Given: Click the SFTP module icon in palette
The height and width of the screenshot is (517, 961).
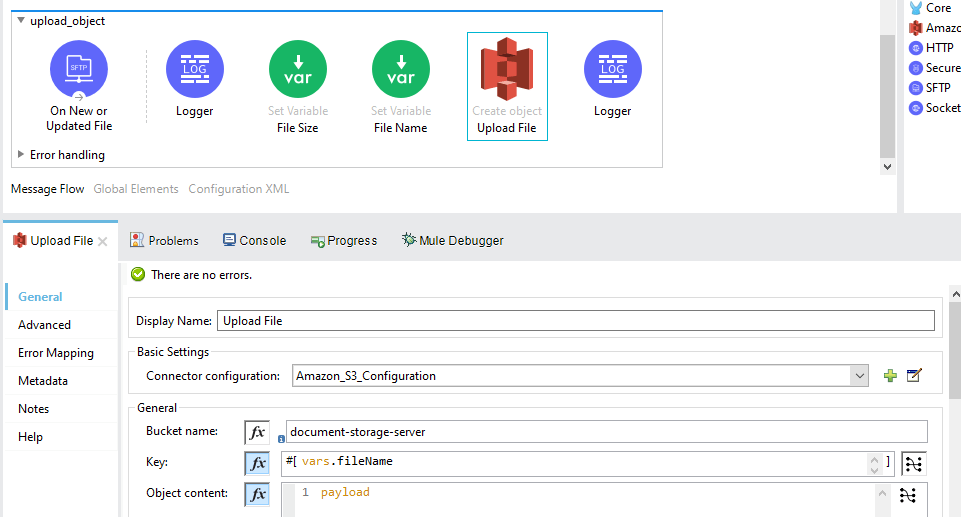Looking at the screenshot, I should click(916, 88).
